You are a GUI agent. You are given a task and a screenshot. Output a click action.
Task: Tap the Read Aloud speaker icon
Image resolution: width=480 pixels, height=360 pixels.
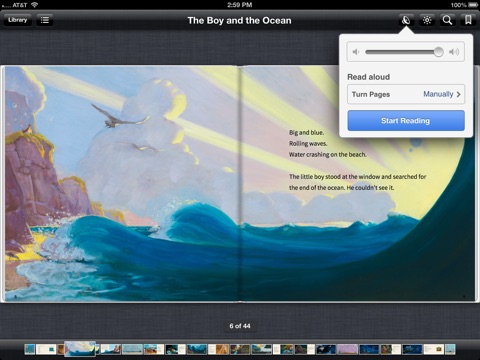click(406, 20)
